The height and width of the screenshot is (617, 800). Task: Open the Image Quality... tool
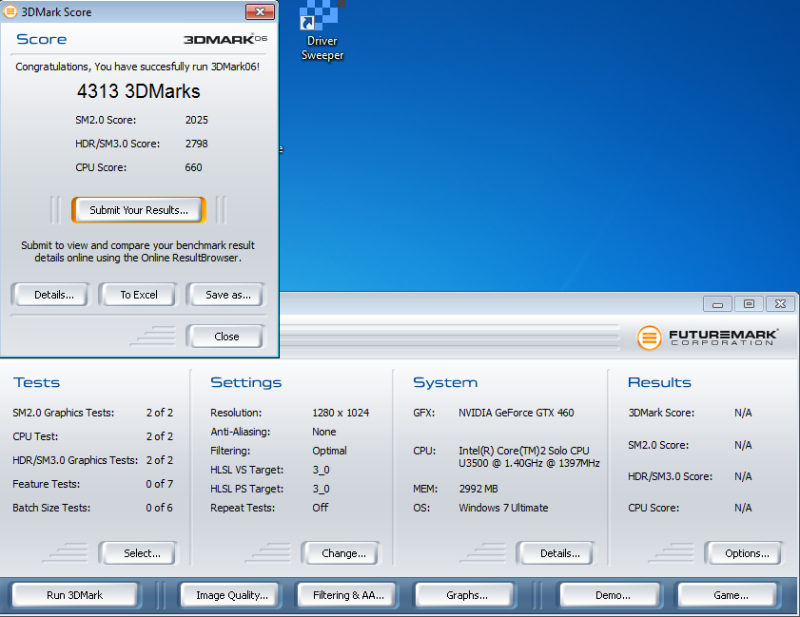tap(232, 595)
